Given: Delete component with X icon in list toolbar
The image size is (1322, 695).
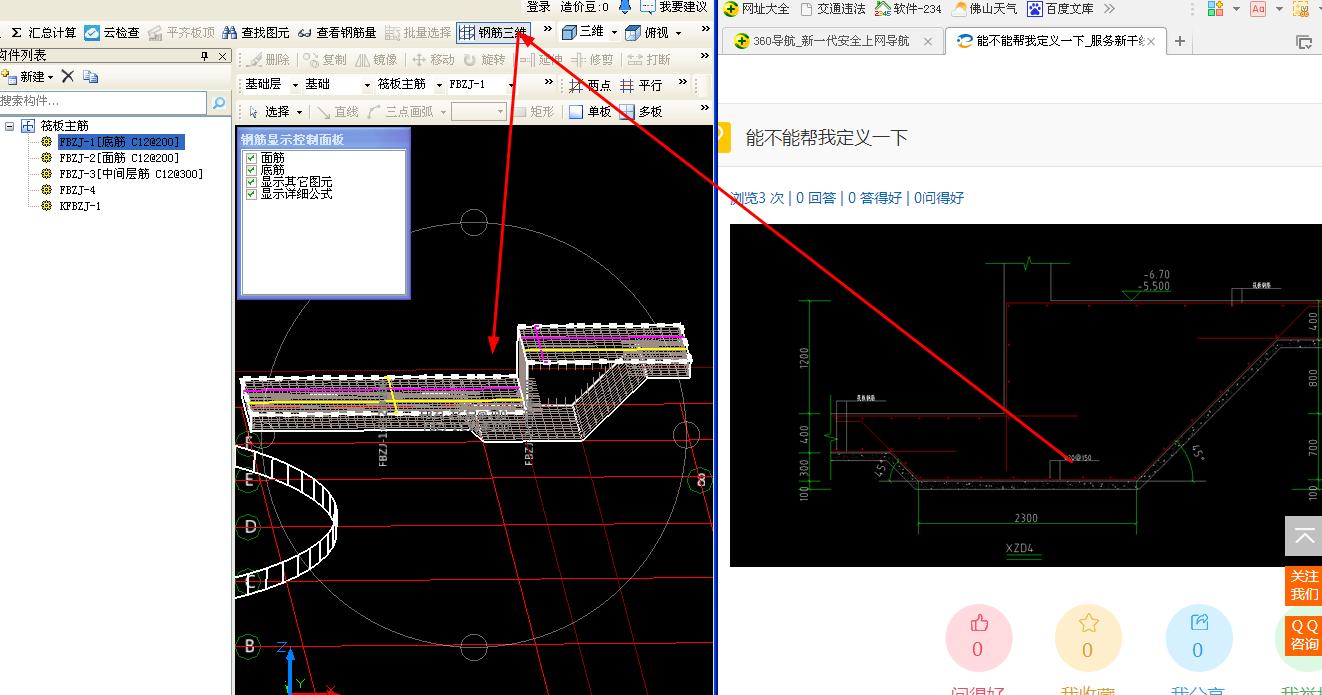Looking at the screenshot, I should 68,77.
